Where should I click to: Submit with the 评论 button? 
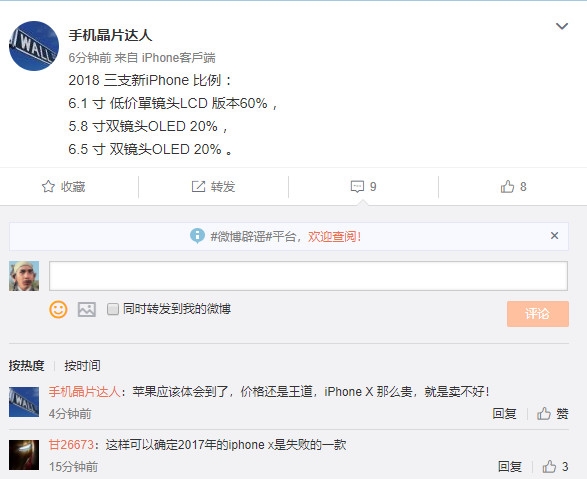click(538, 314)
